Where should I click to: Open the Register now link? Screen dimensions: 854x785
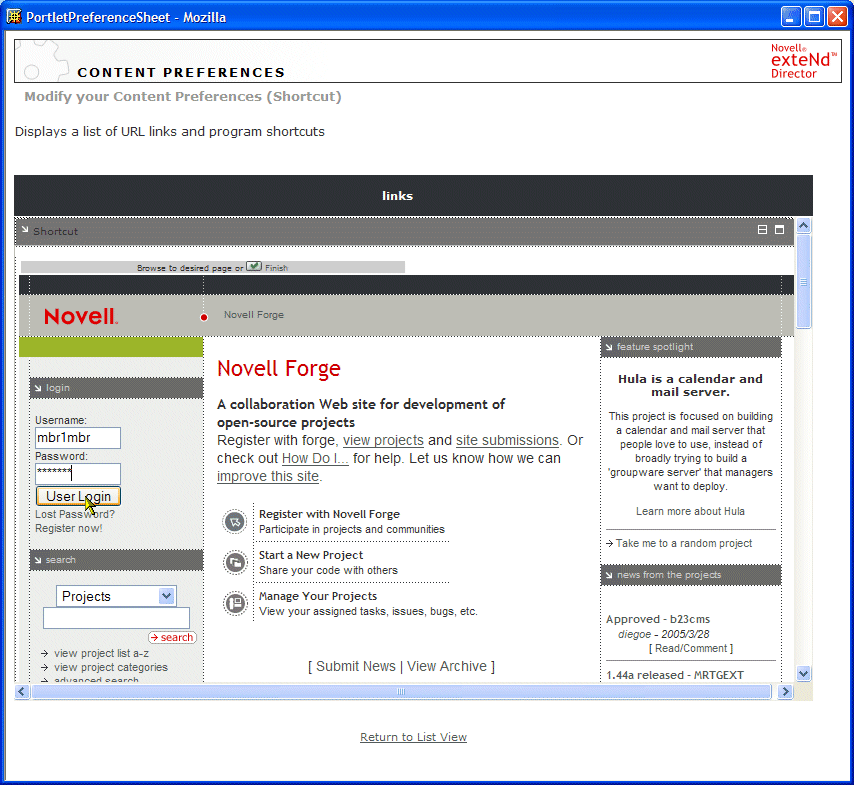tap(69, 528)
